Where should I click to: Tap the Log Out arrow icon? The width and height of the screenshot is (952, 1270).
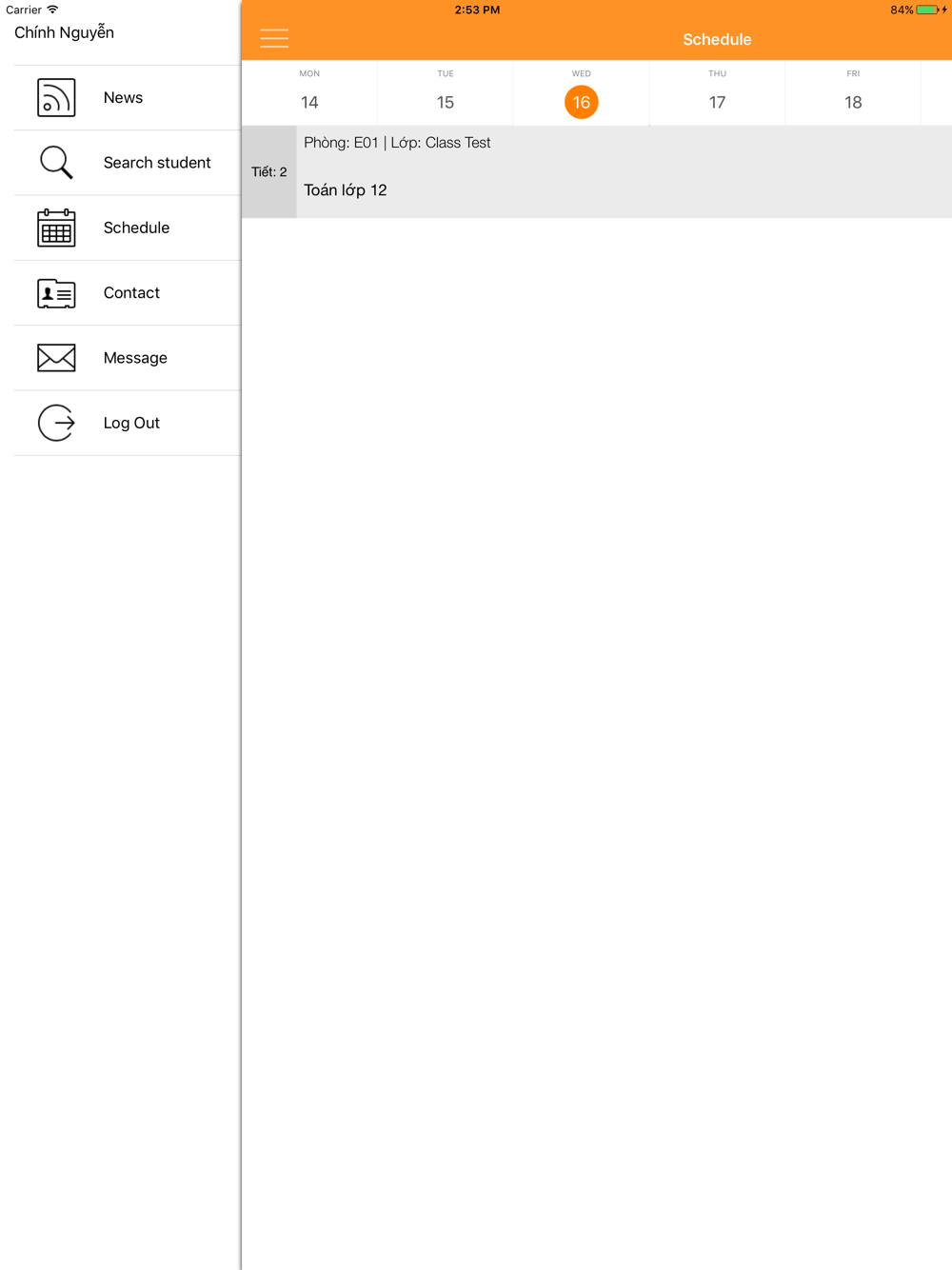(x=56, y=423)
